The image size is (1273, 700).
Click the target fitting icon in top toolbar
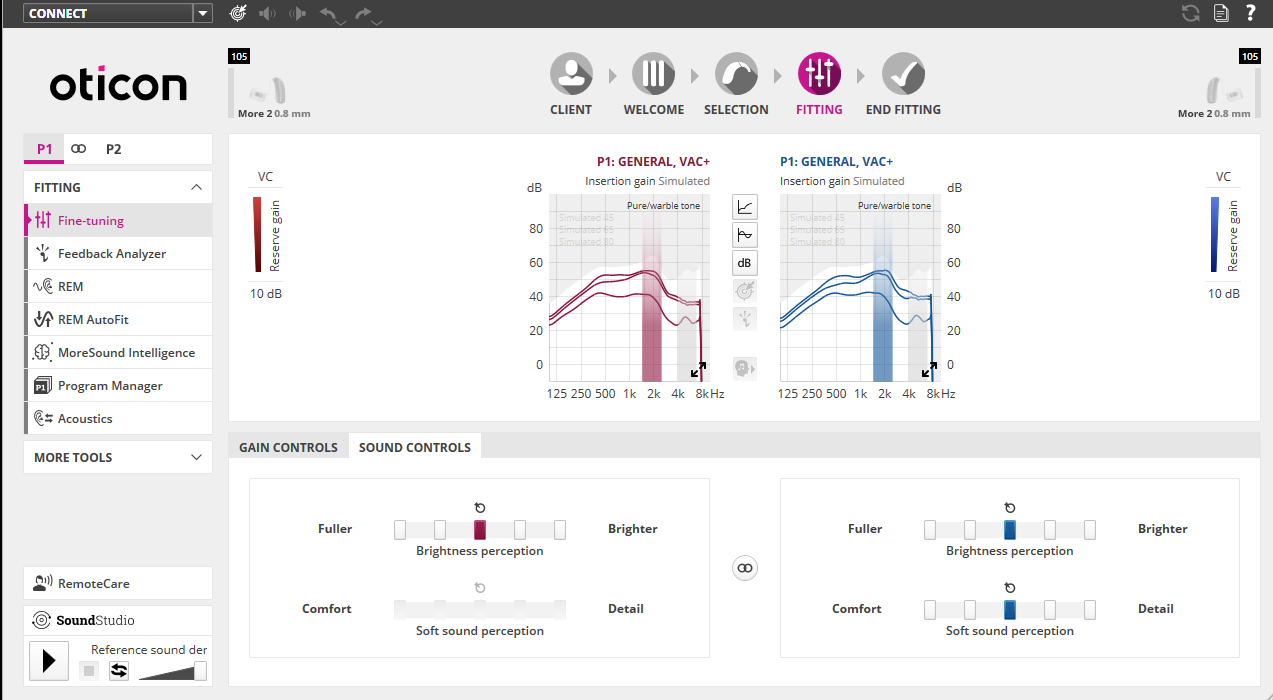click(237, 13)
